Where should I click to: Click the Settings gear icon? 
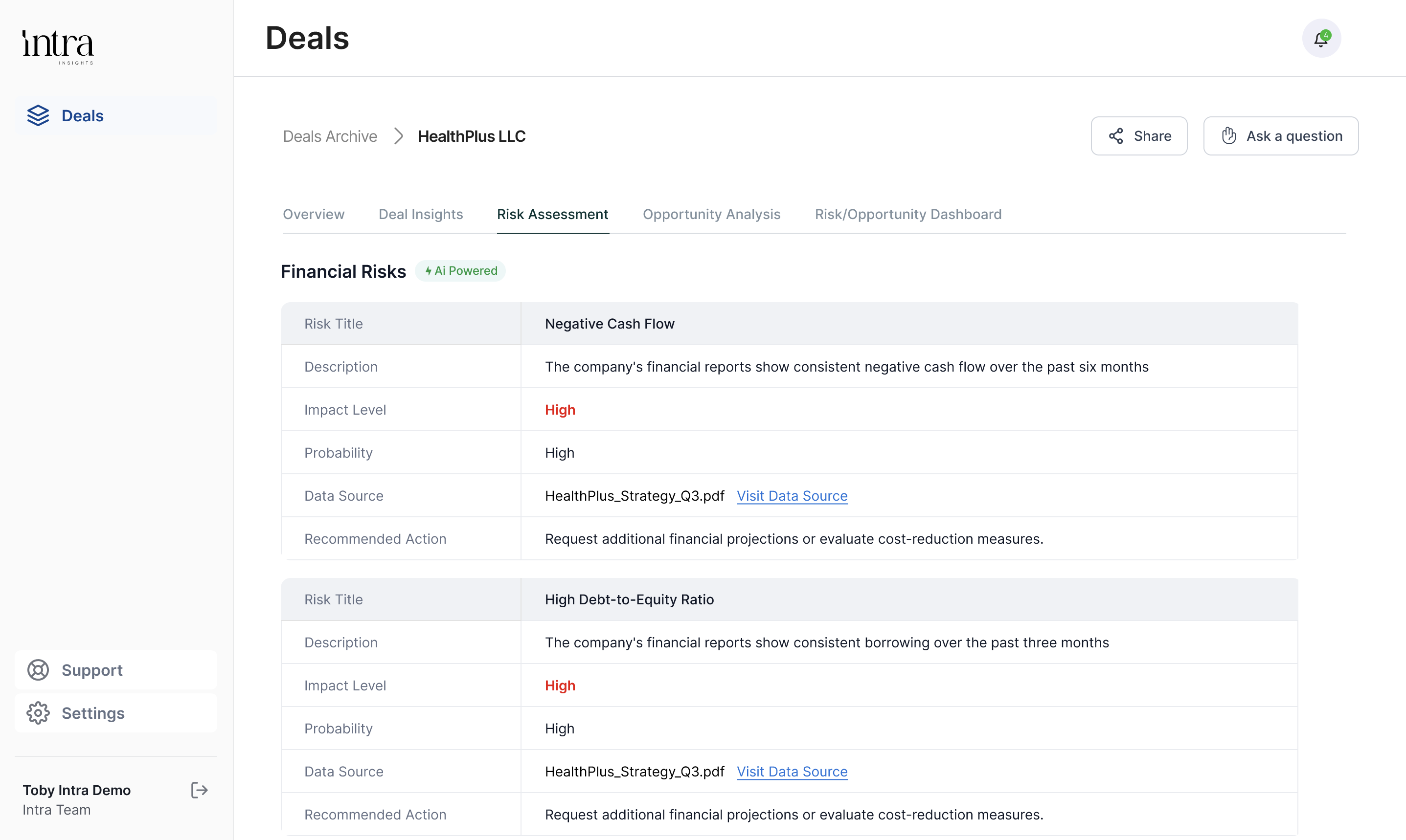[x=38, y=713]
